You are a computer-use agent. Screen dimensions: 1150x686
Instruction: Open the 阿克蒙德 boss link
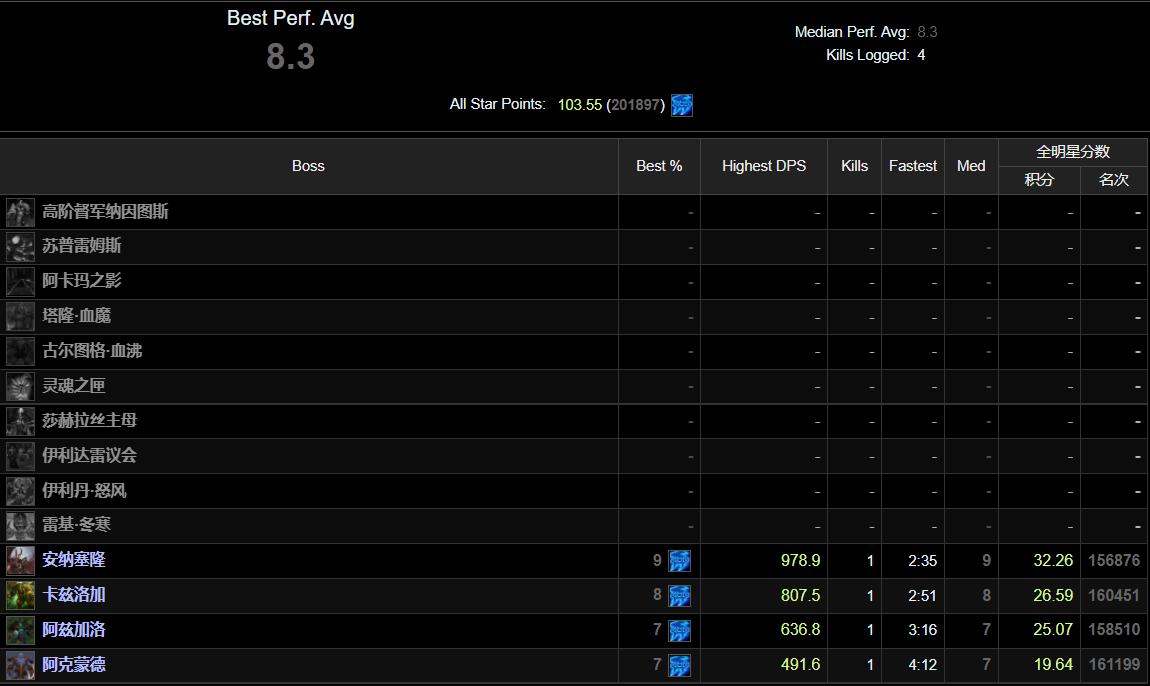click(x=73, y=665)
